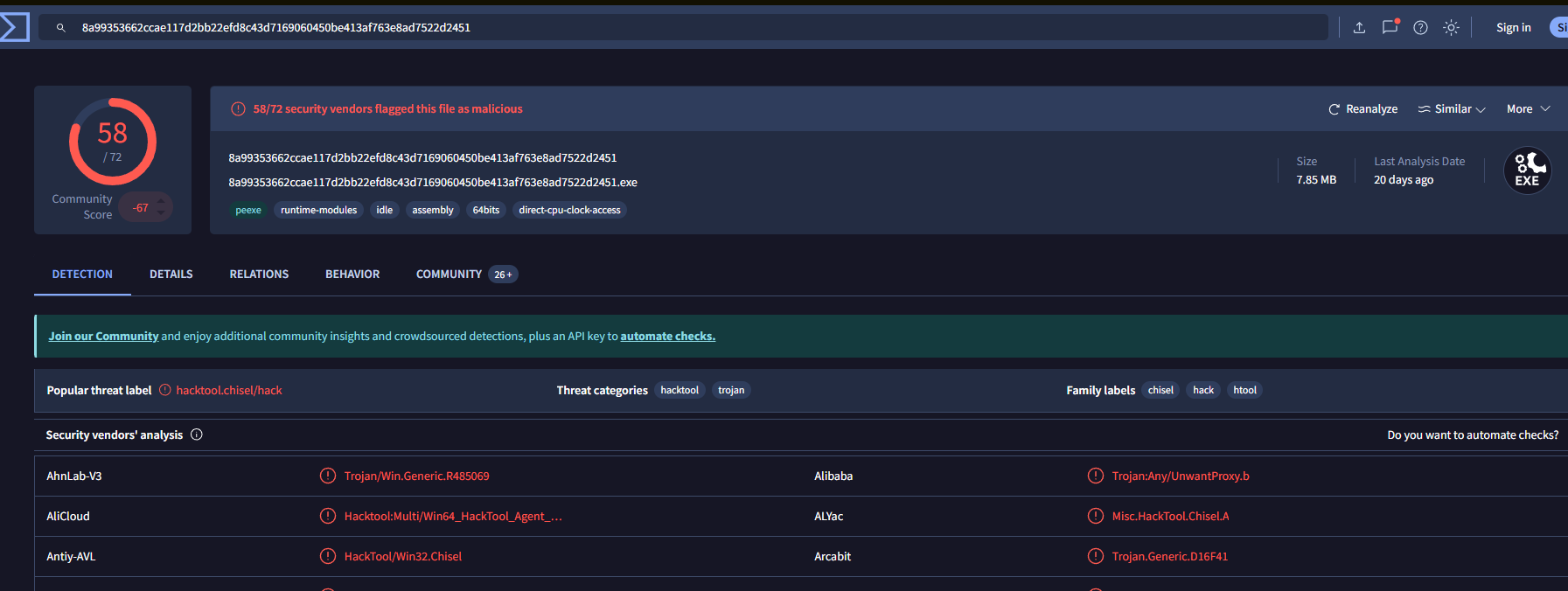
Task: Click the hack family label chip
Action: 1203,391
